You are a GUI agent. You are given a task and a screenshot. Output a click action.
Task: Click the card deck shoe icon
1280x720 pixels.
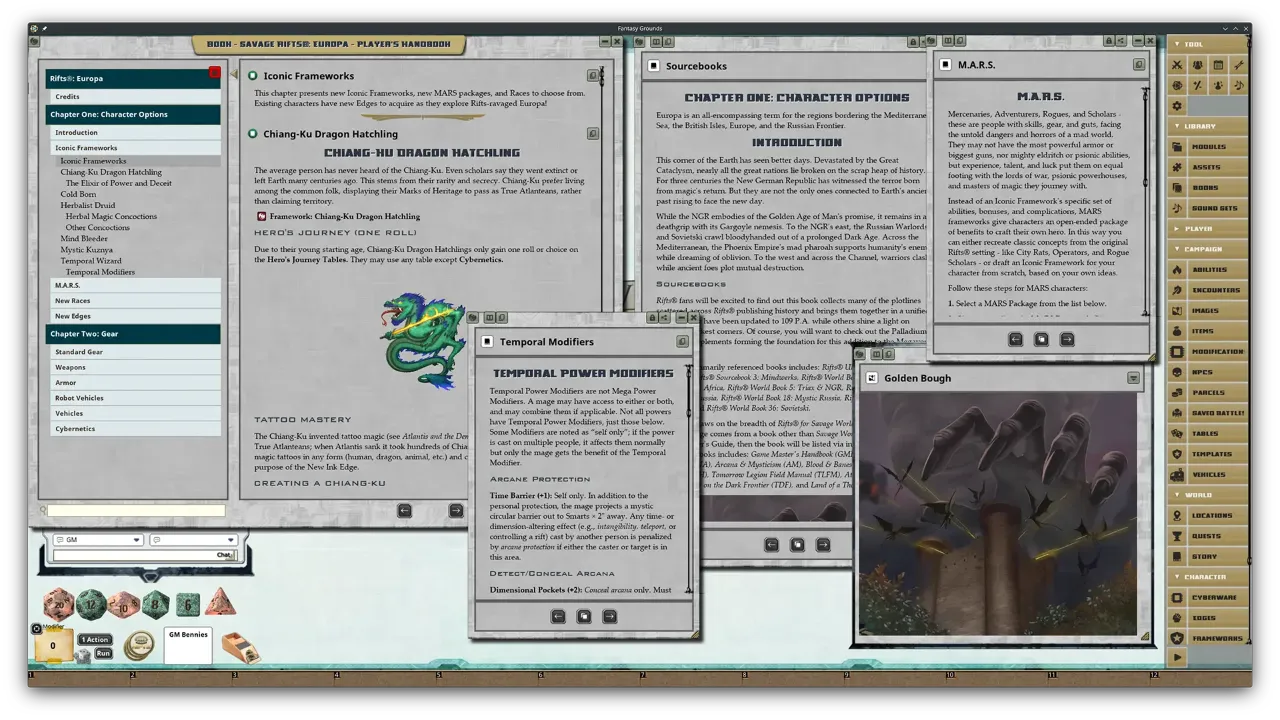(239, 648)
